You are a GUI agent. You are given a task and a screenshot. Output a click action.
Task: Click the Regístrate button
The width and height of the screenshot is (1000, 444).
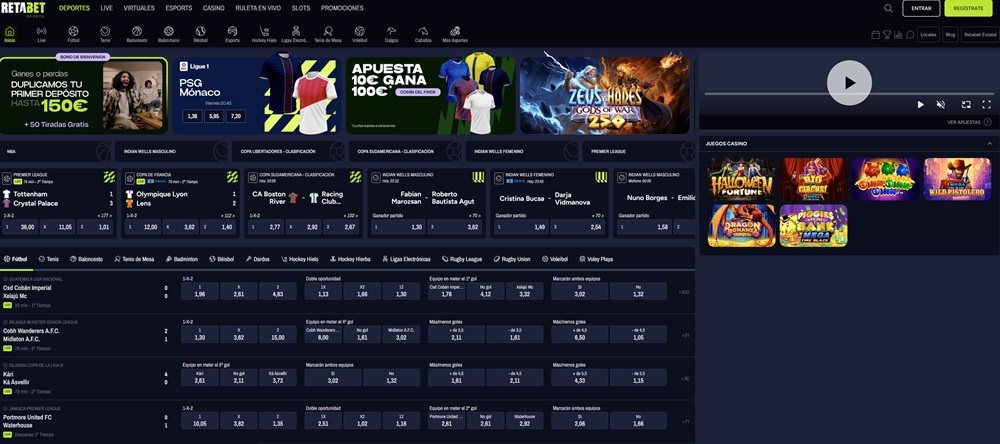pos(968,8)
